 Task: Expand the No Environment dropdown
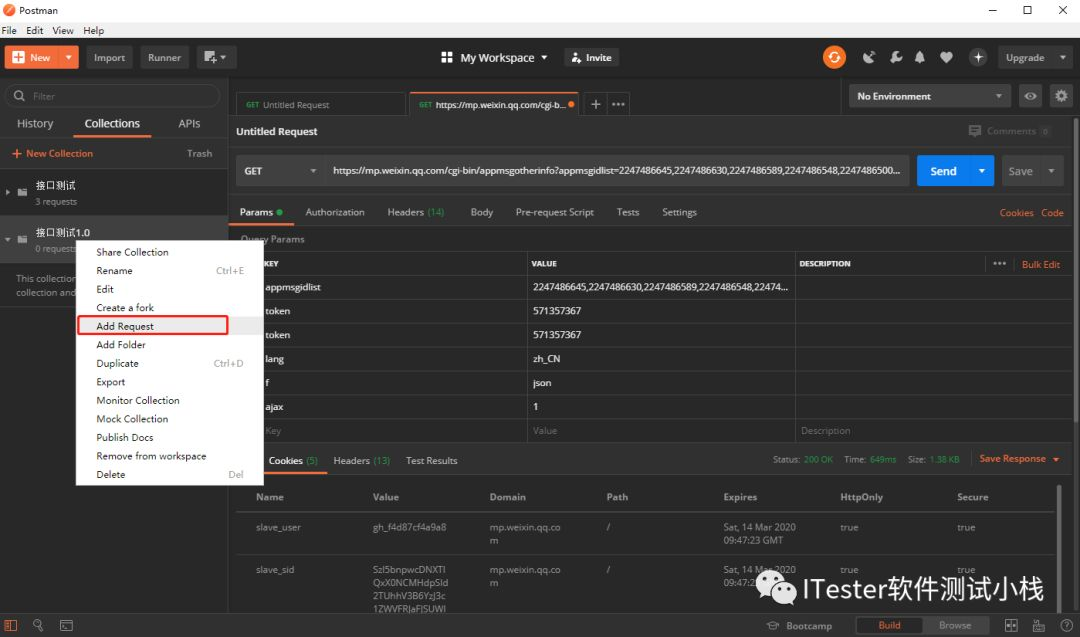tap(929, 96)
